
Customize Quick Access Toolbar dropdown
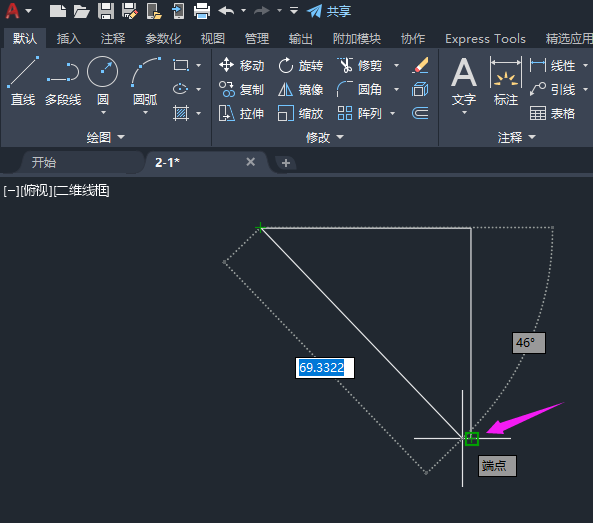(293, 11)
